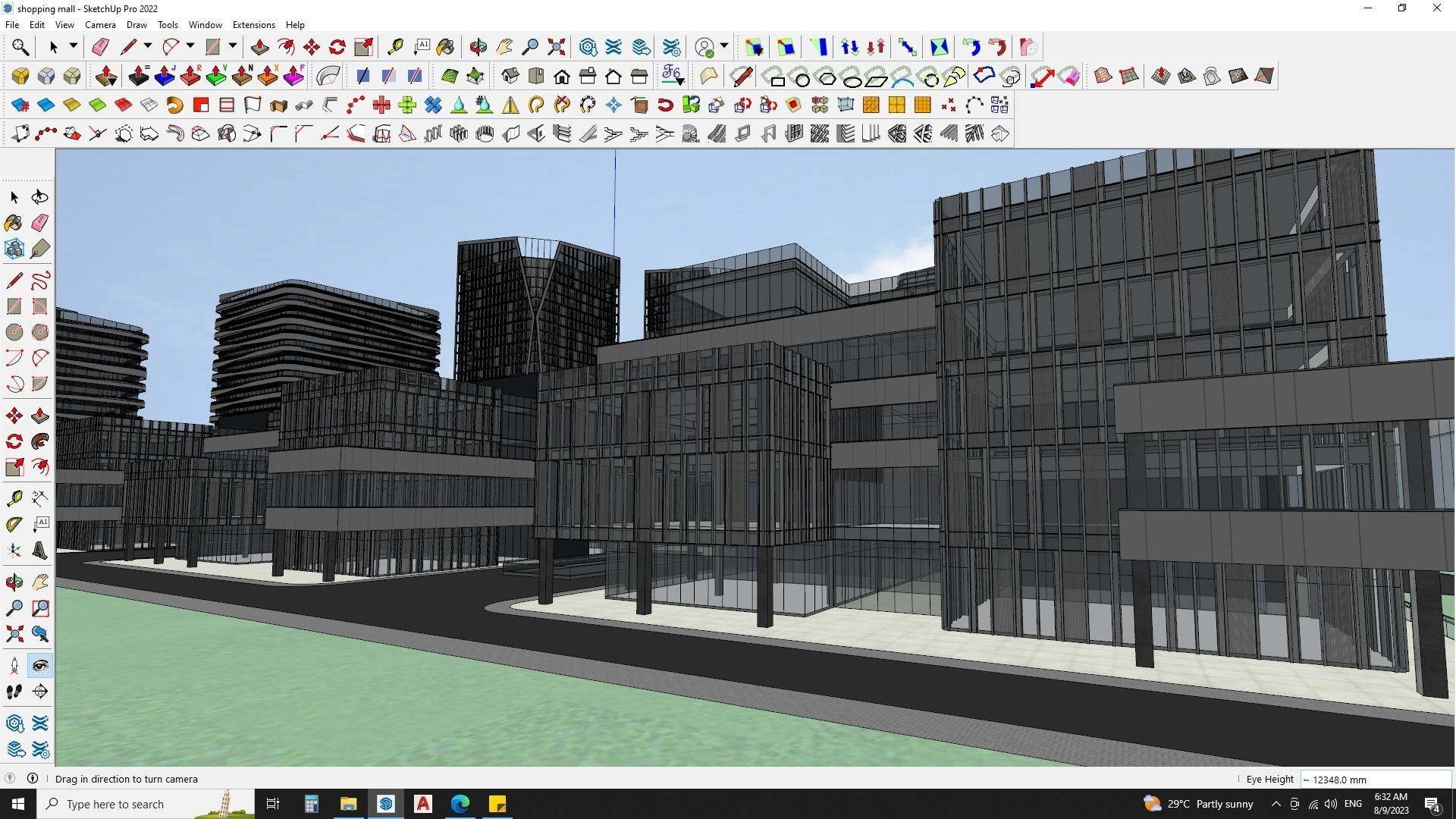Expand the Arc tool dropdown arrow
1456x819 pixels.
click(190, 47)
